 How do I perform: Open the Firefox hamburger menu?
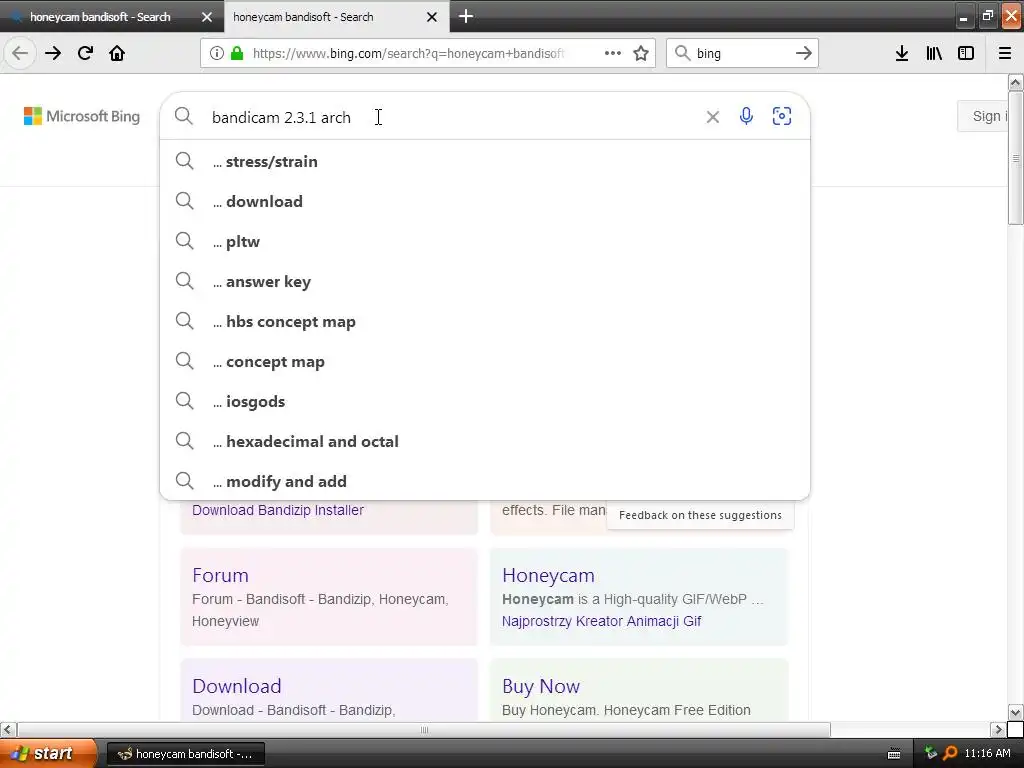(x=1005, y=53)
